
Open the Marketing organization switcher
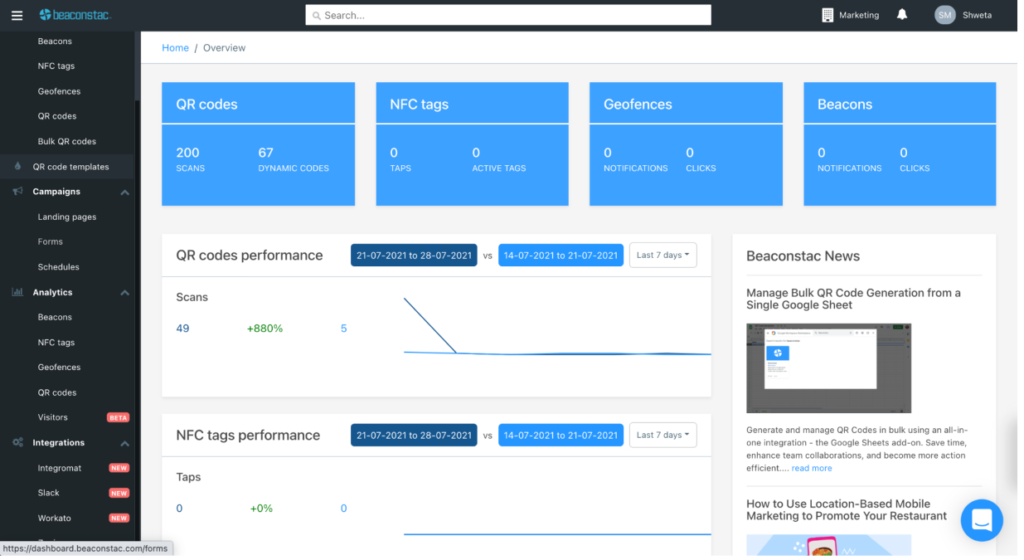(x=850, y=15)
